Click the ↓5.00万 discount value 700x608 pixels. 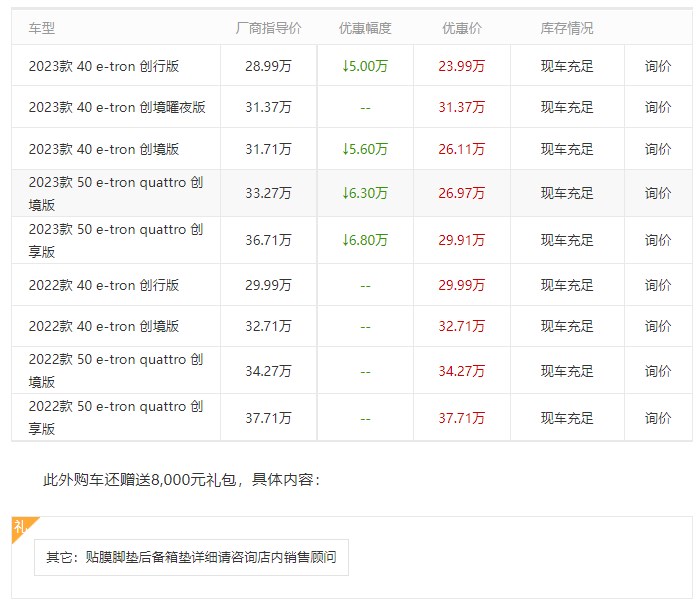365,66
